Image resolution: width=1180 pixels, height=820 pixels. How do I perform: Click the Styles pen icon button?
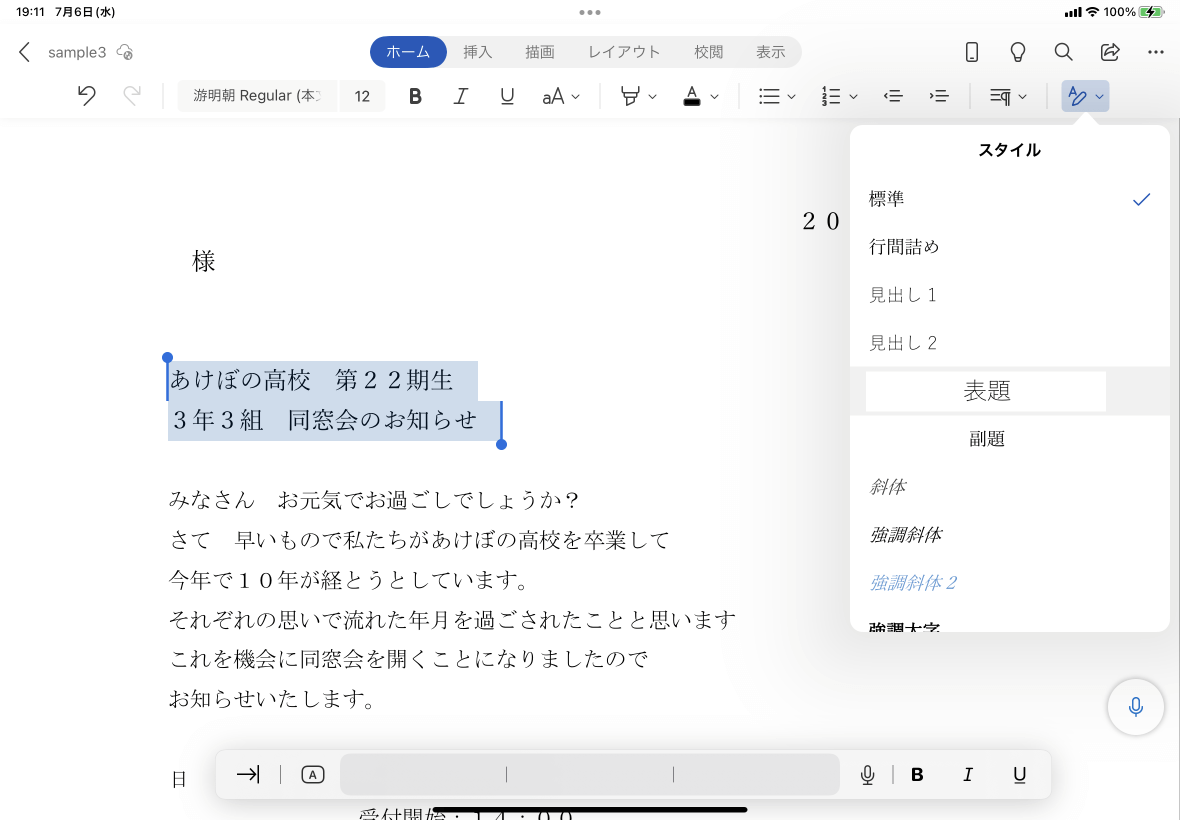pyautogui.click(x=1077, y=96)
